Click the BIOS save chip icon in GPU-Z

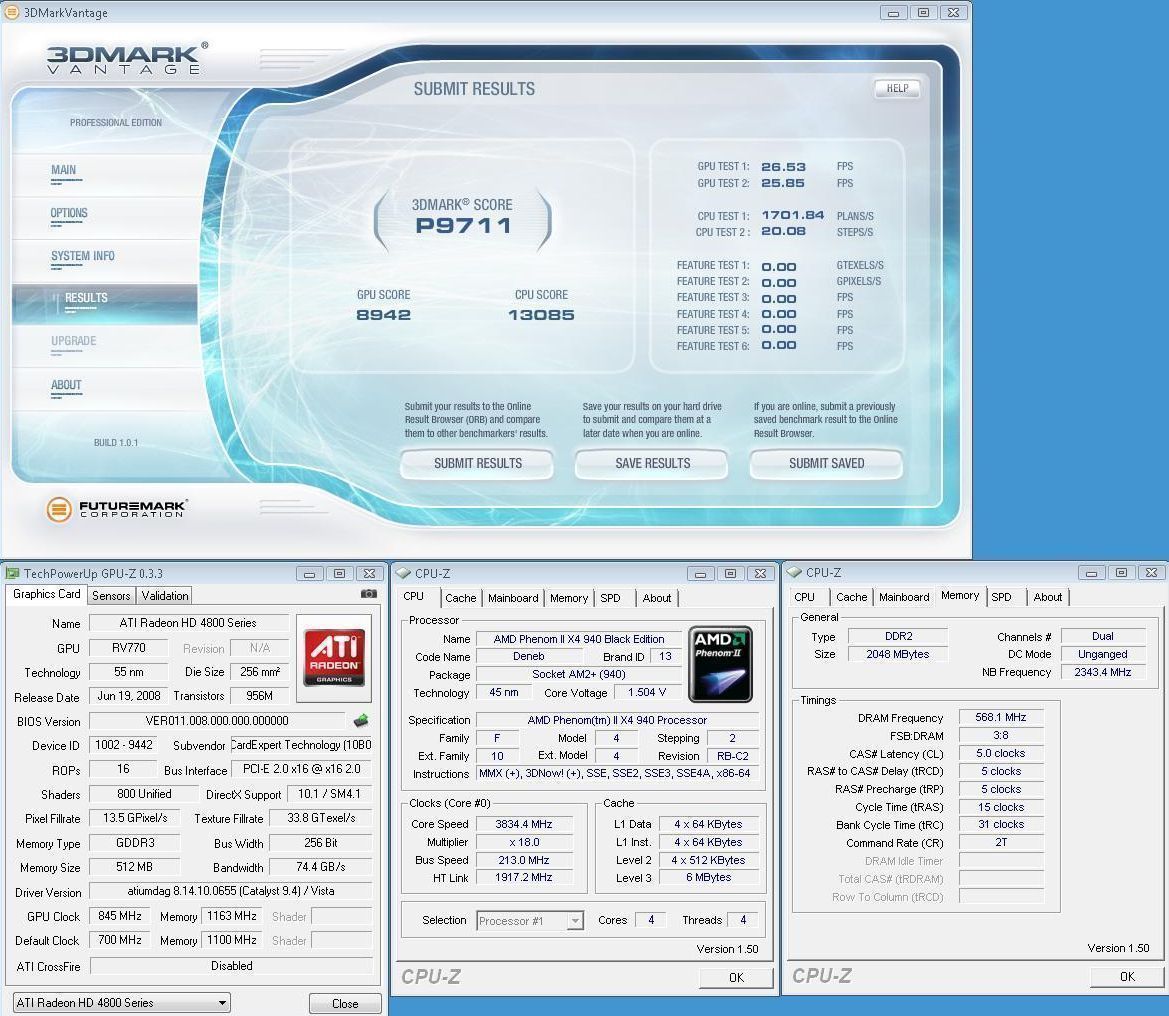coord(361,720)
